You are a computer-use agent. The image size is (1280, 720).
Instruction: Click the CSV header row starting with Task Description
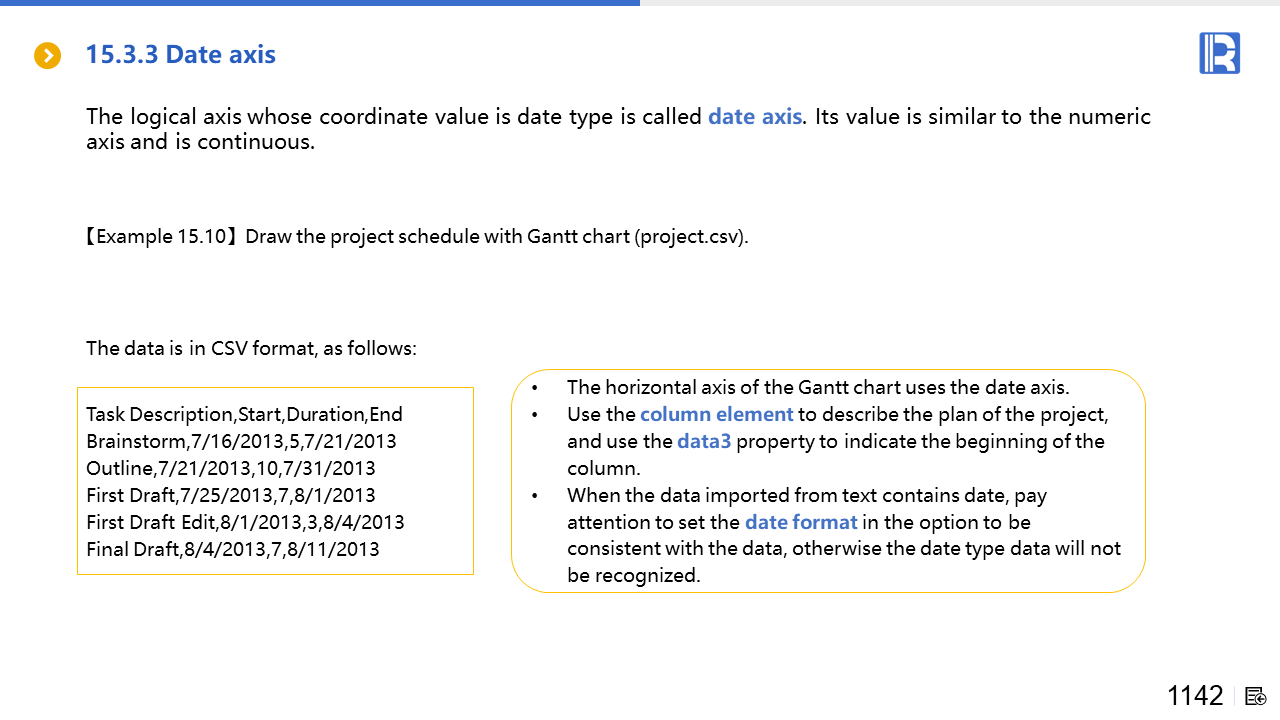(244, 414)
